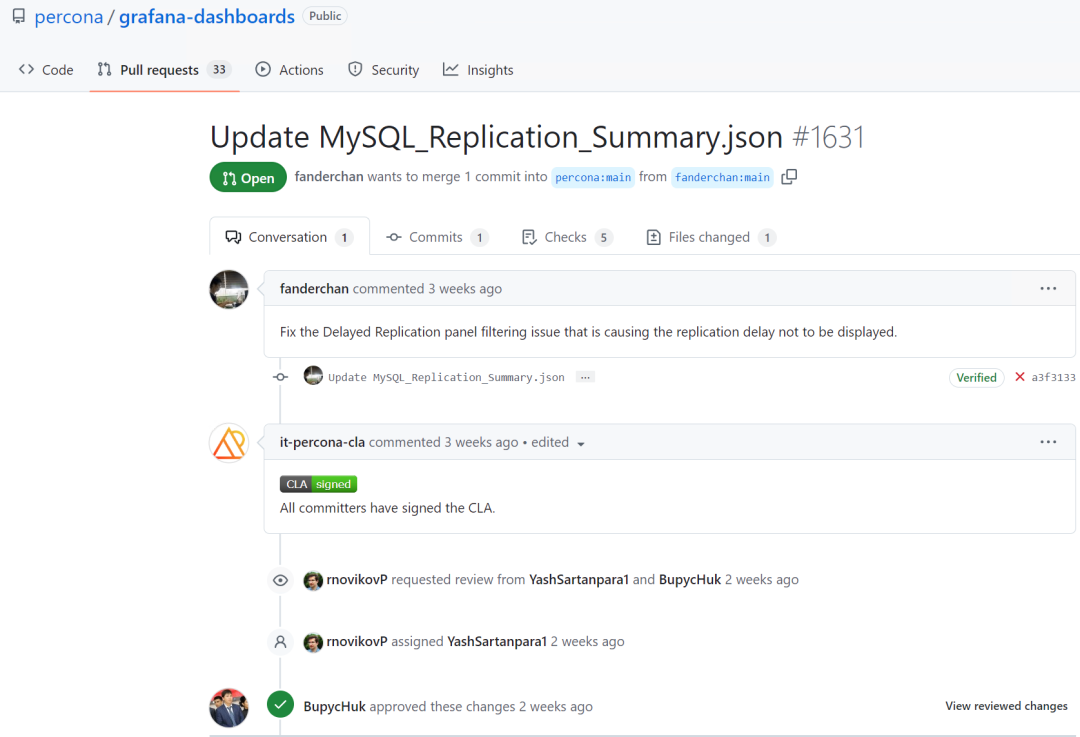Click the green approved checkmark icon

click(x=280, y=705)
